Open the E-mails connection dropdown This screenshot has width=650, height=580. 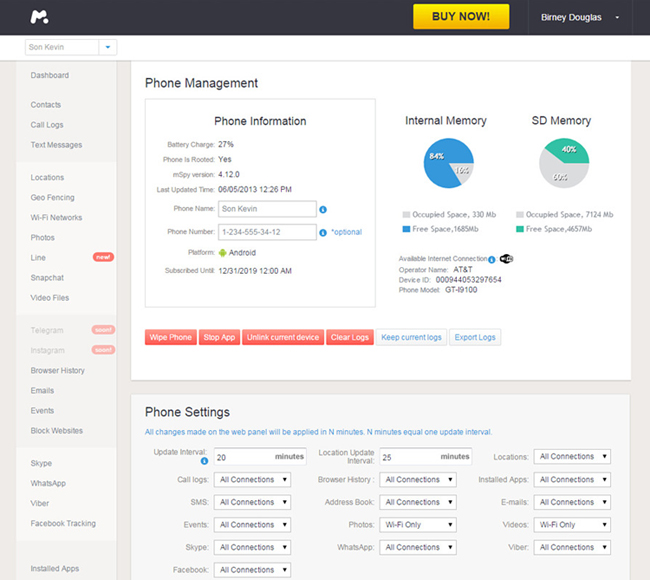coord(572,502)
